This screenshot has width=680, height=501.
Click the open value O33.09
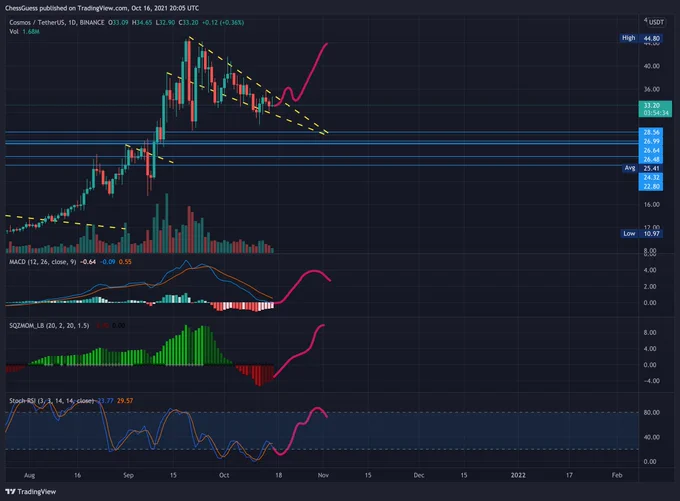118,22
